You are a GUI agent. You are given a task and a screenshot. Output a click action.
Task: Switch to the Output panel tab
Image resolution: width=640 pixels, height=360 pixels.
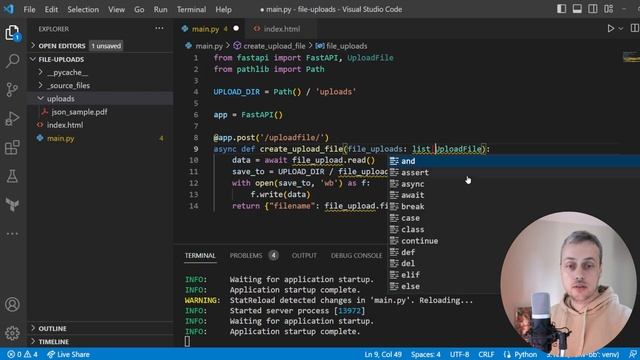(x=304, y=256)
